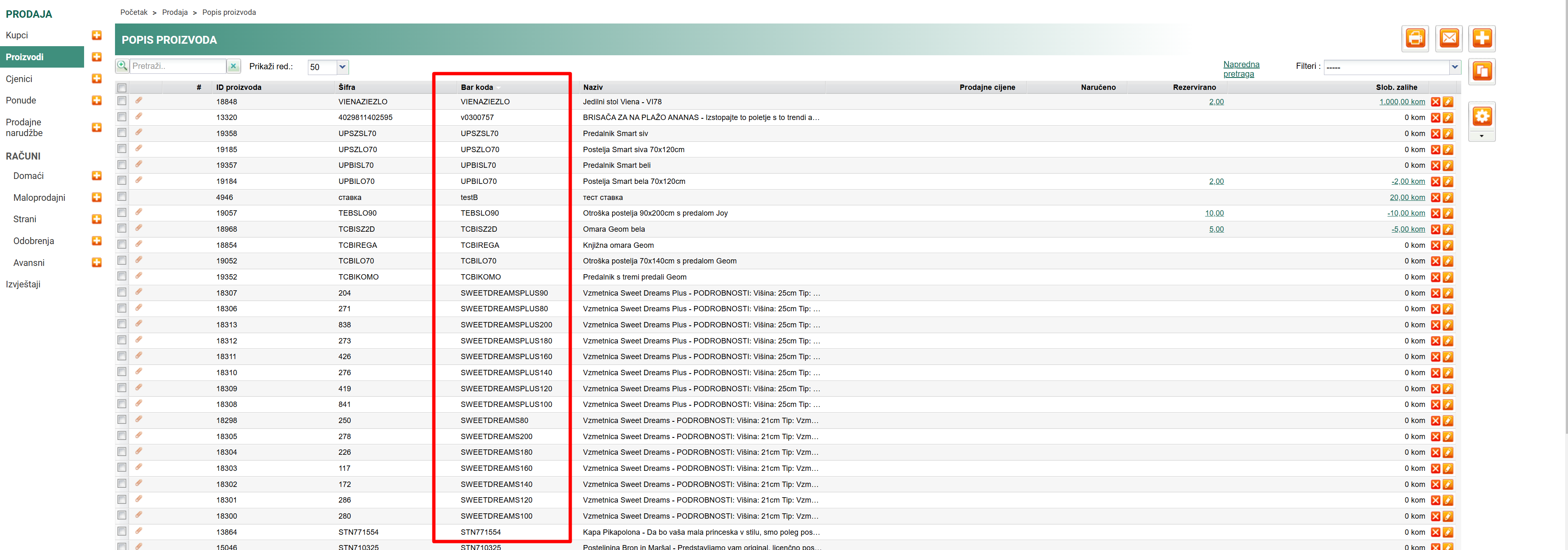
Task: Clear the search field with X icon
Action: click(233, 66)
